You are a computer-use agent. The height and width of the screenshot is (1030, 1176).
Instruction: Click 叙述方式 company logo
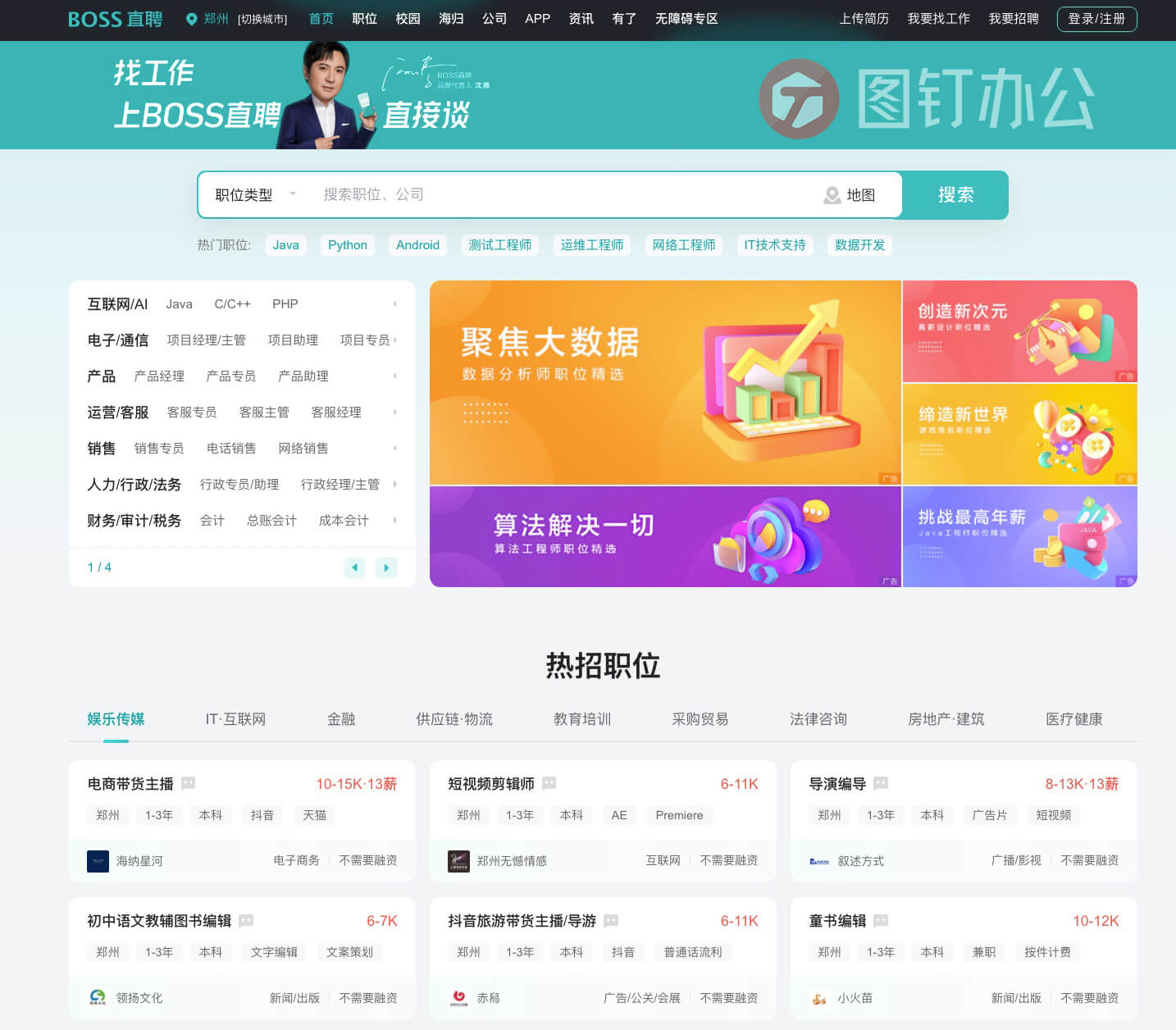click(819, 861)
